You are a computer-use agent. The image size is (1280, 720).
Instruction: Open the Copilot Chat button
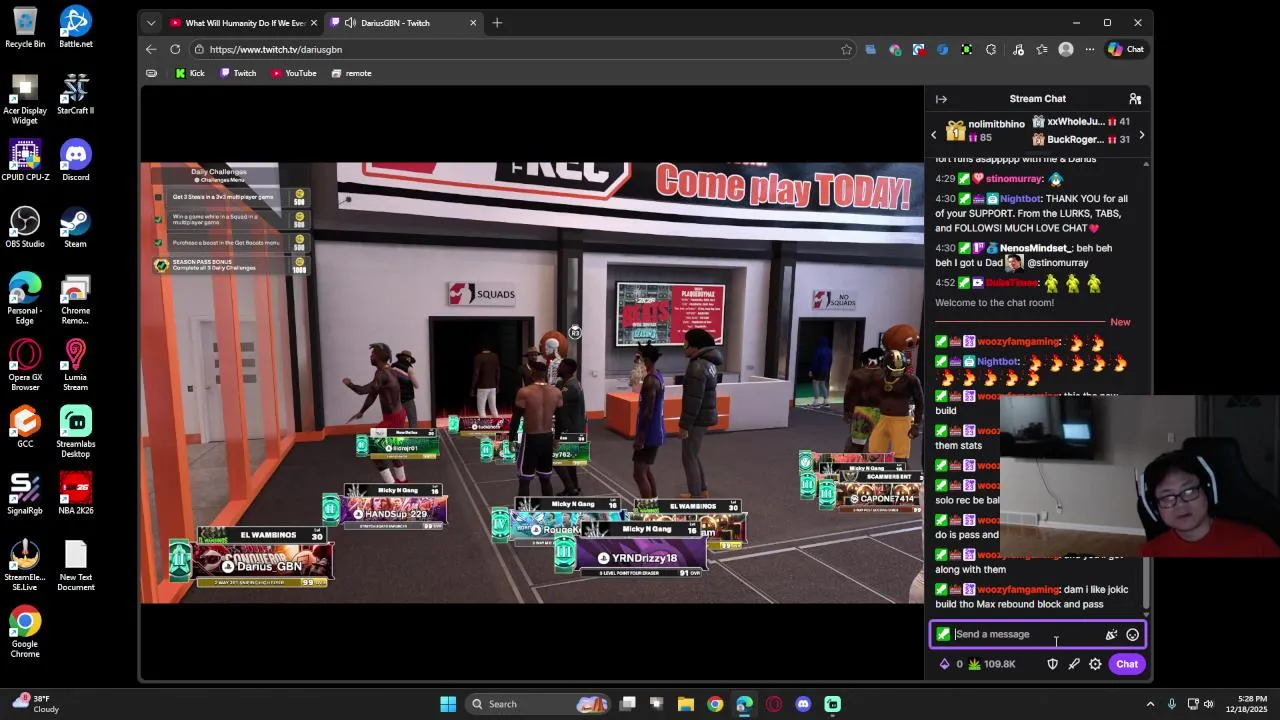click(x=1126, y=49)
